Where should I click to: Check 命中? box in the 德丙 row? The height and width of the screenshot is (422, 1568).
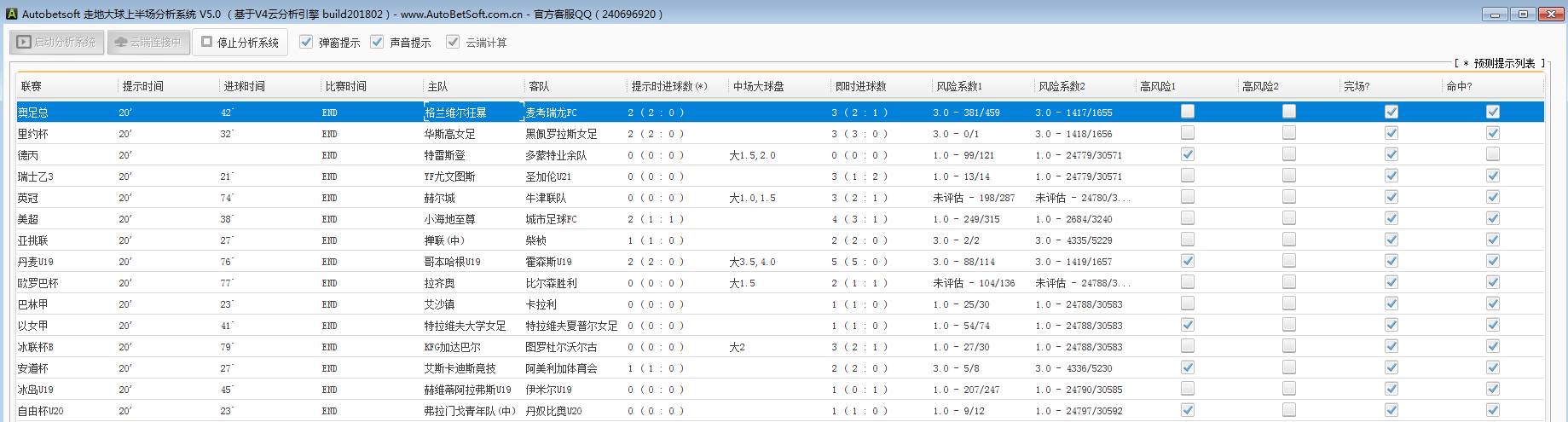[x=1492, y=154]
